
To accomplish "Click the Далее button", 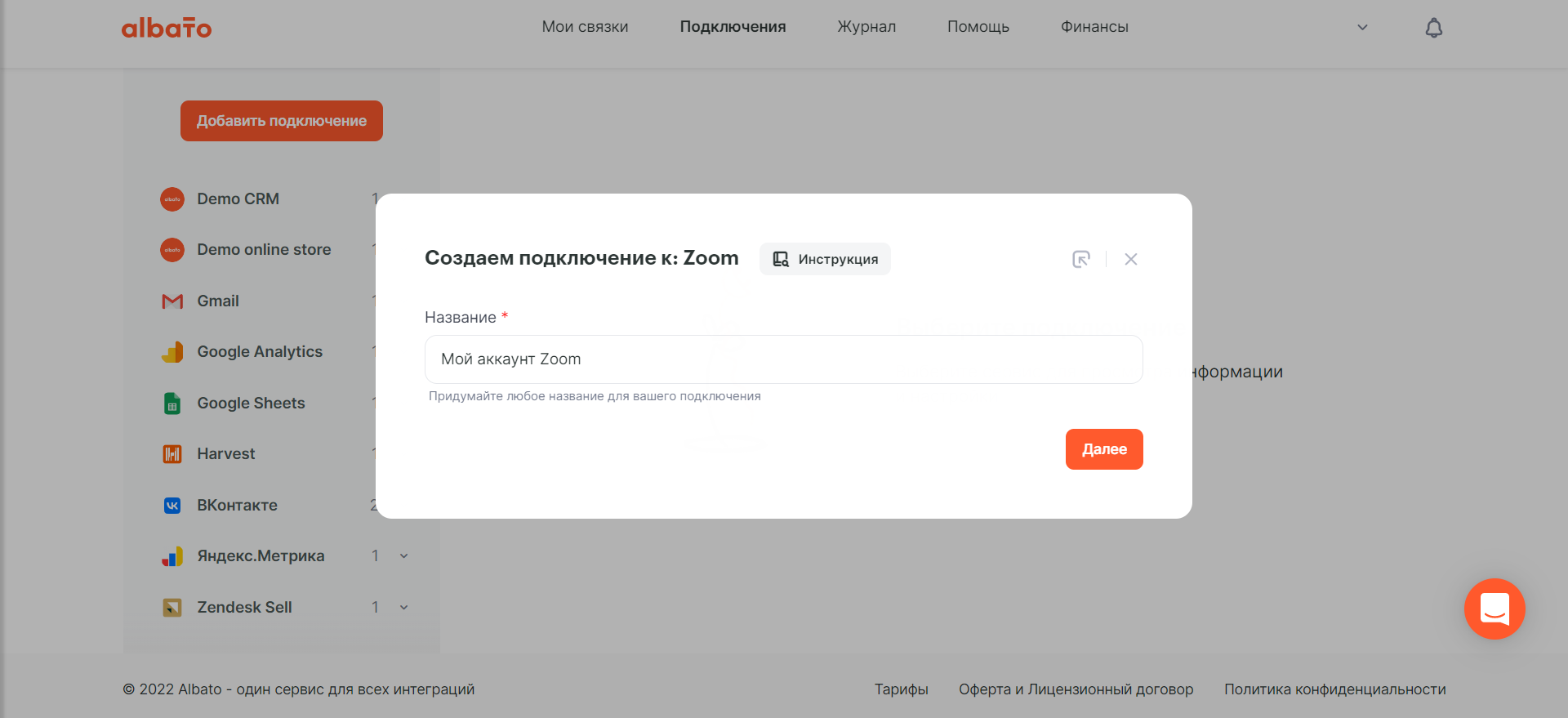I will (1104, 449).
